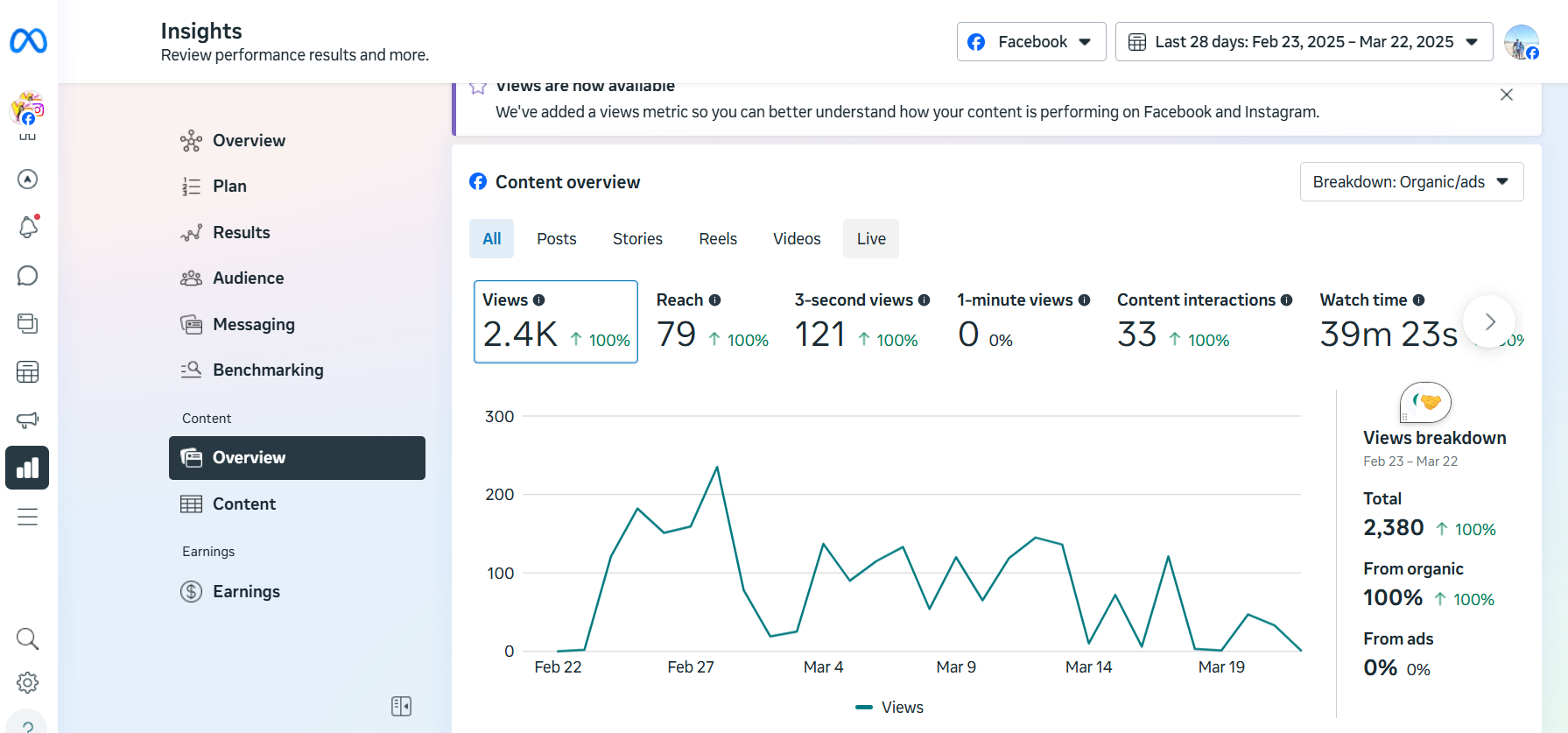Open the megaphone ads icon

click(x=28, y=419)
